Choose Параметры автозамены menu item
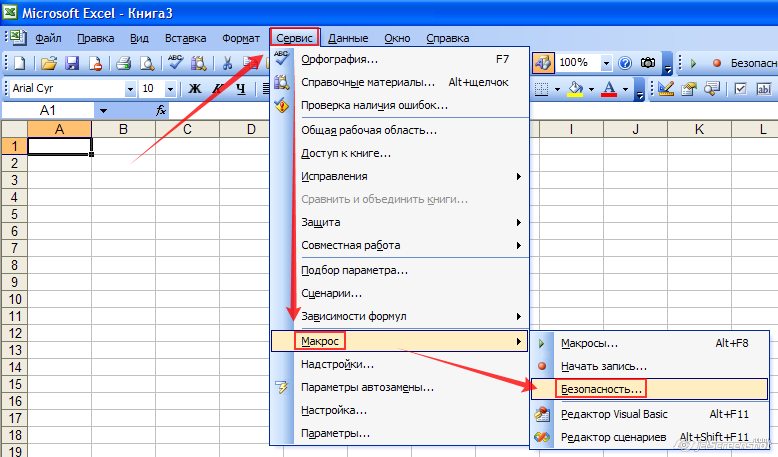Viewport: 778px width, 457px height. (x=400, y=387)
